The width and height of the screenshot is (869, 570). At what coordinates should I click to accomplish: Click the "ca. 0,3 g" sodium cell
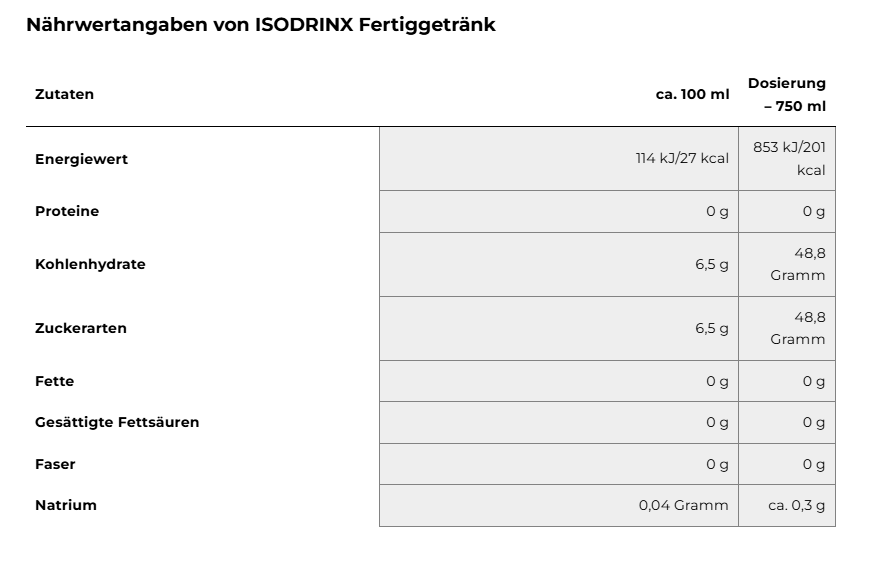tap(797, 505)
